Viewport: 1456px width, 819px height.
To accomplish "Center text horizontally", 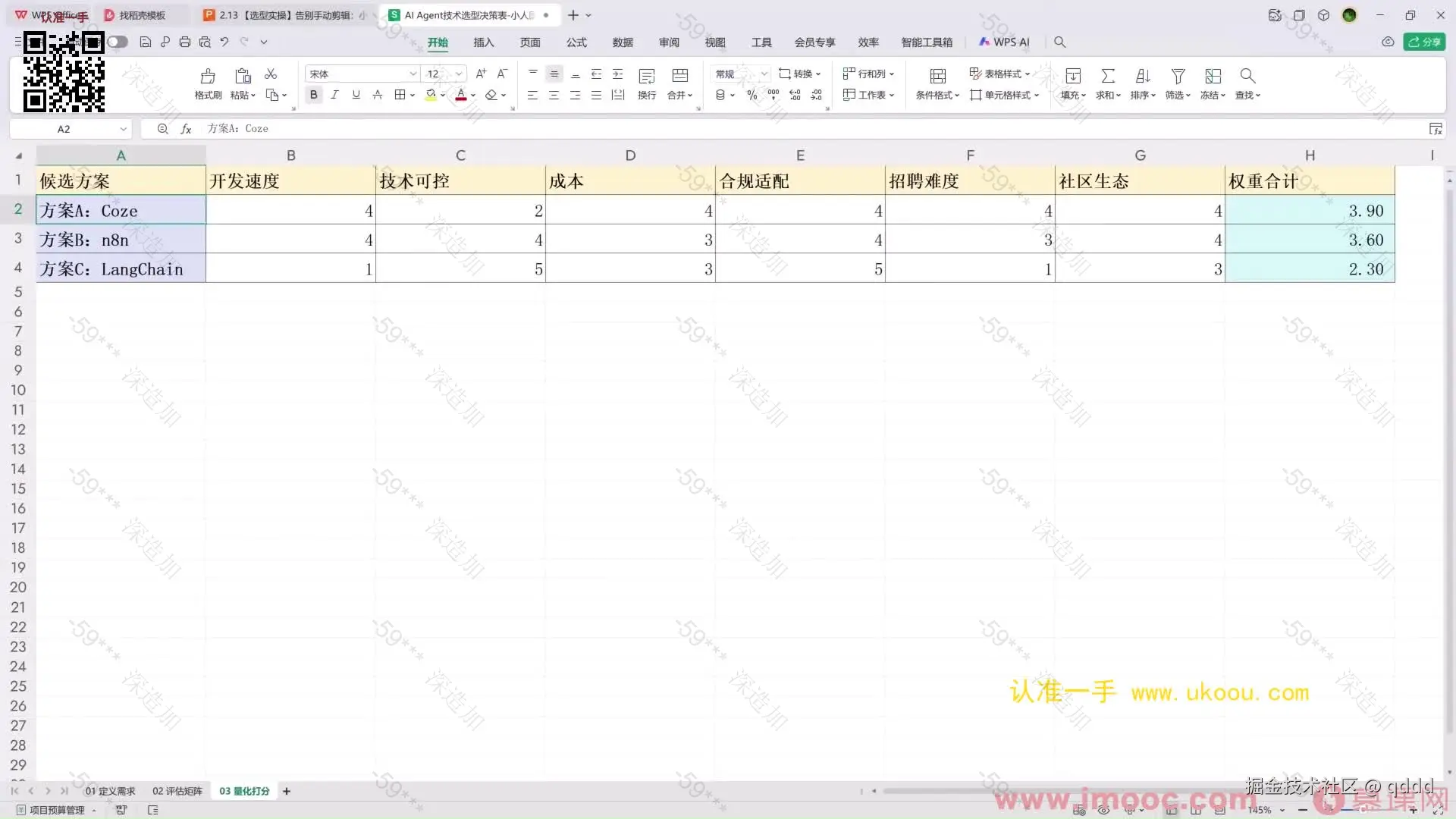I will 554,95.
